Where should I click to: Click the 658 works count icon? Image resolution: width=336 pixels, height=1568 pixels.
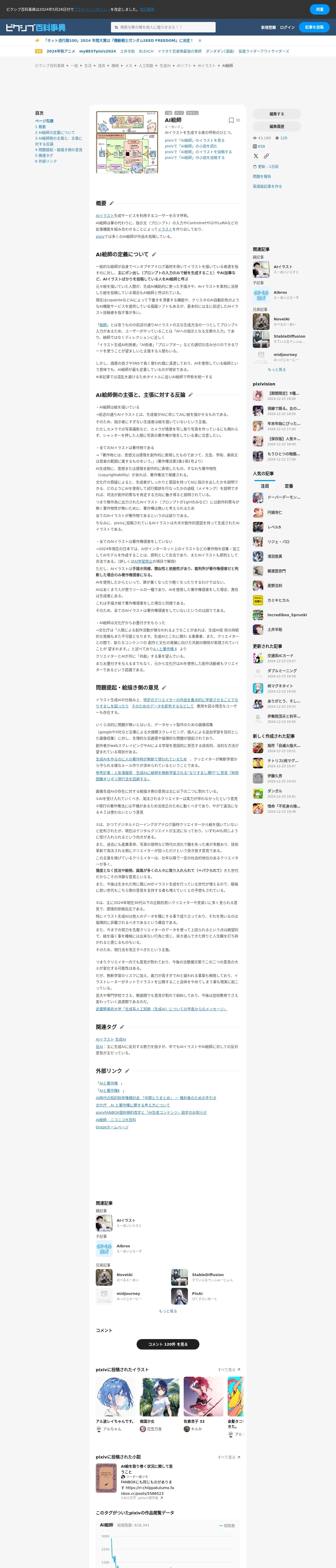point(255,147)
